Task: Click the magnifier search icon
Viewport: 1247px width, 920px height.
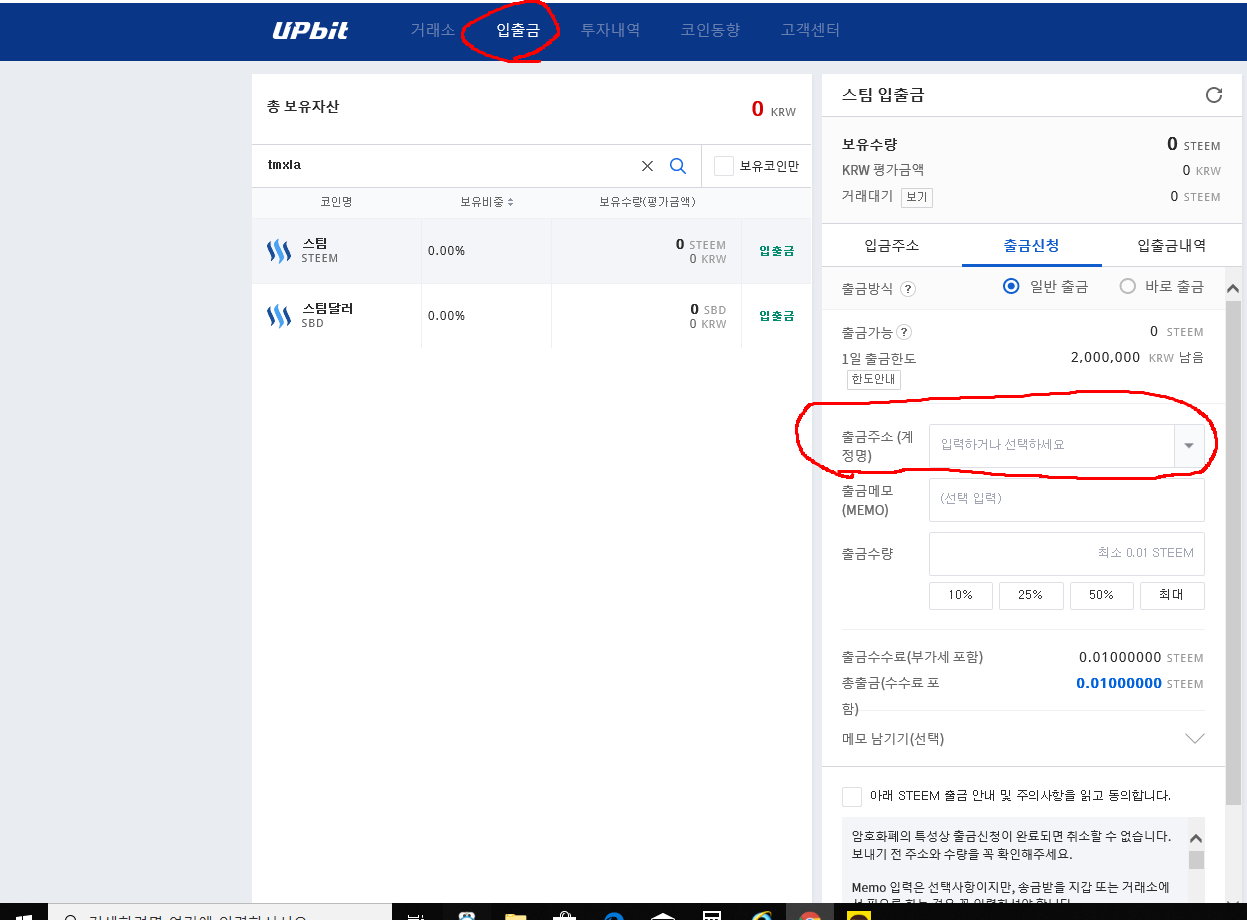Action: click(677, 166)
